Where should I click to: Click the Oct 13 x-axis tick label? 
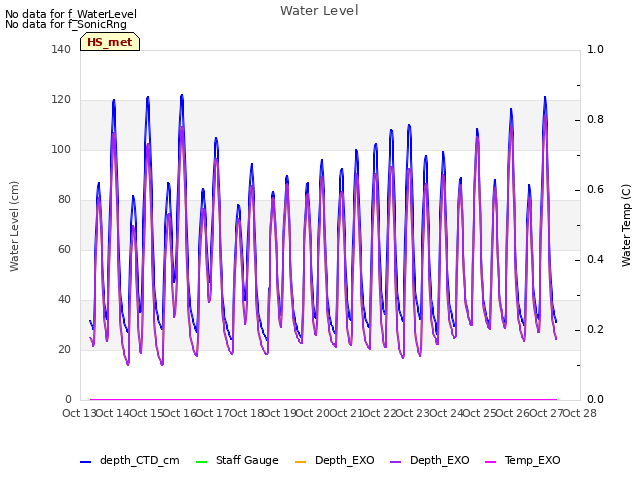(x=79, y=413)
